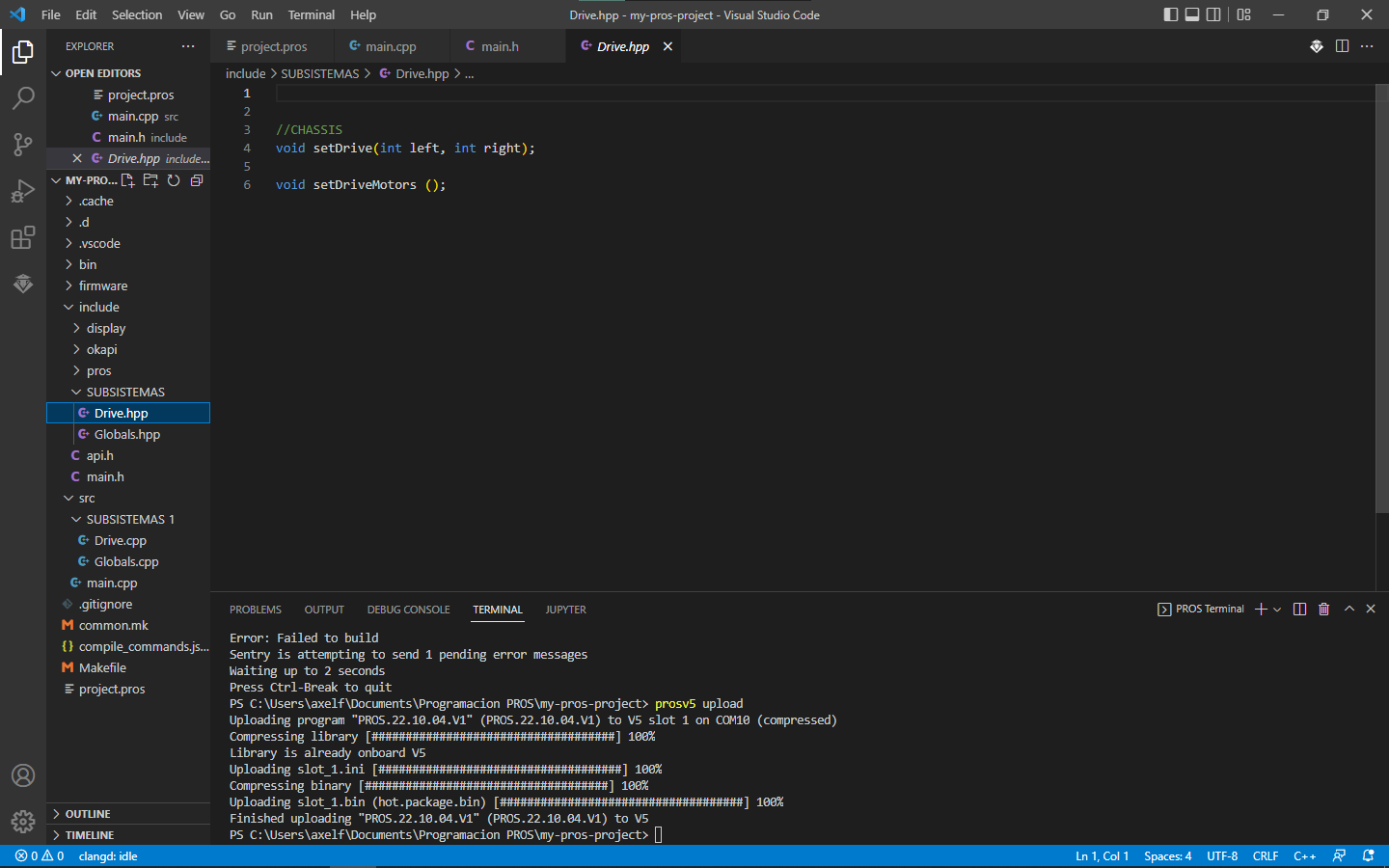Open Source Control view
1389x868 pixels.
[x=23, y=144]
